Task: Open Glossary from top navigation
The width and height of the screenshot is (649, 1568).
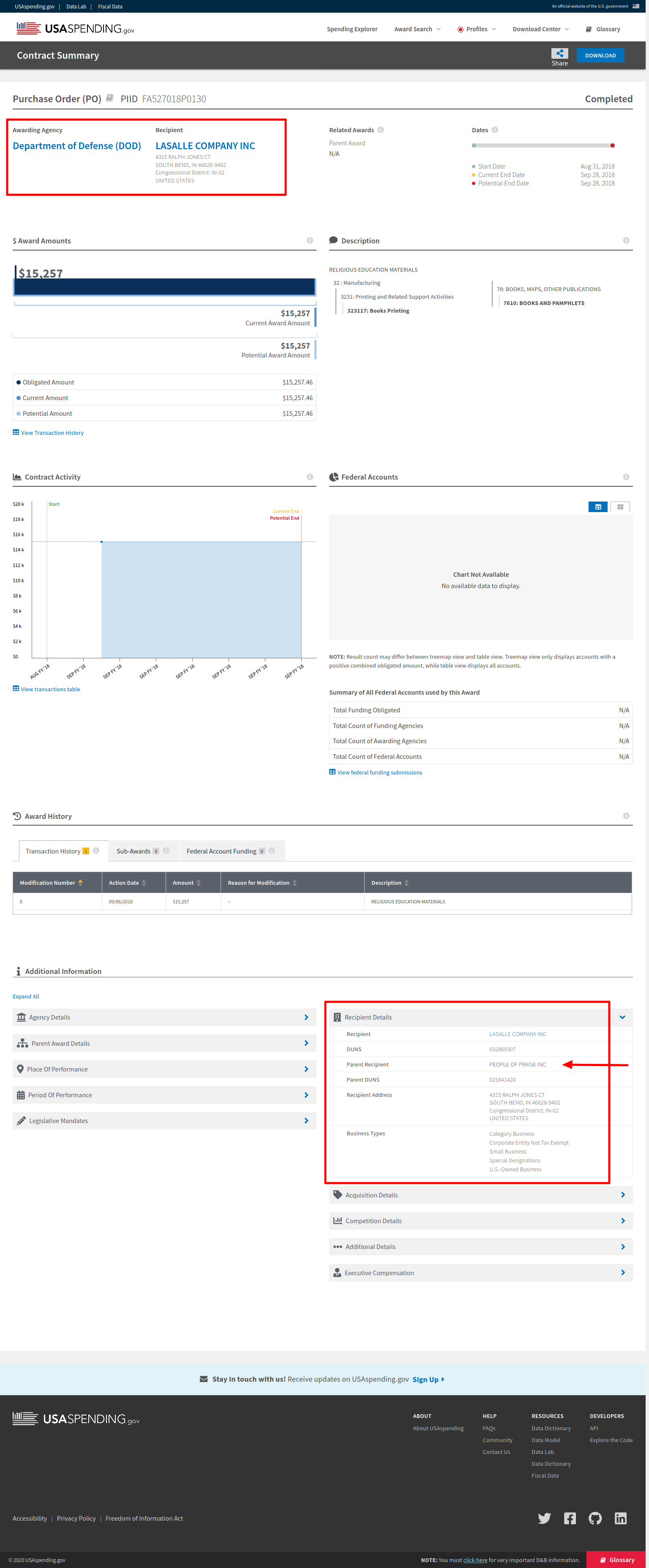Action: [x=603, y=29]
